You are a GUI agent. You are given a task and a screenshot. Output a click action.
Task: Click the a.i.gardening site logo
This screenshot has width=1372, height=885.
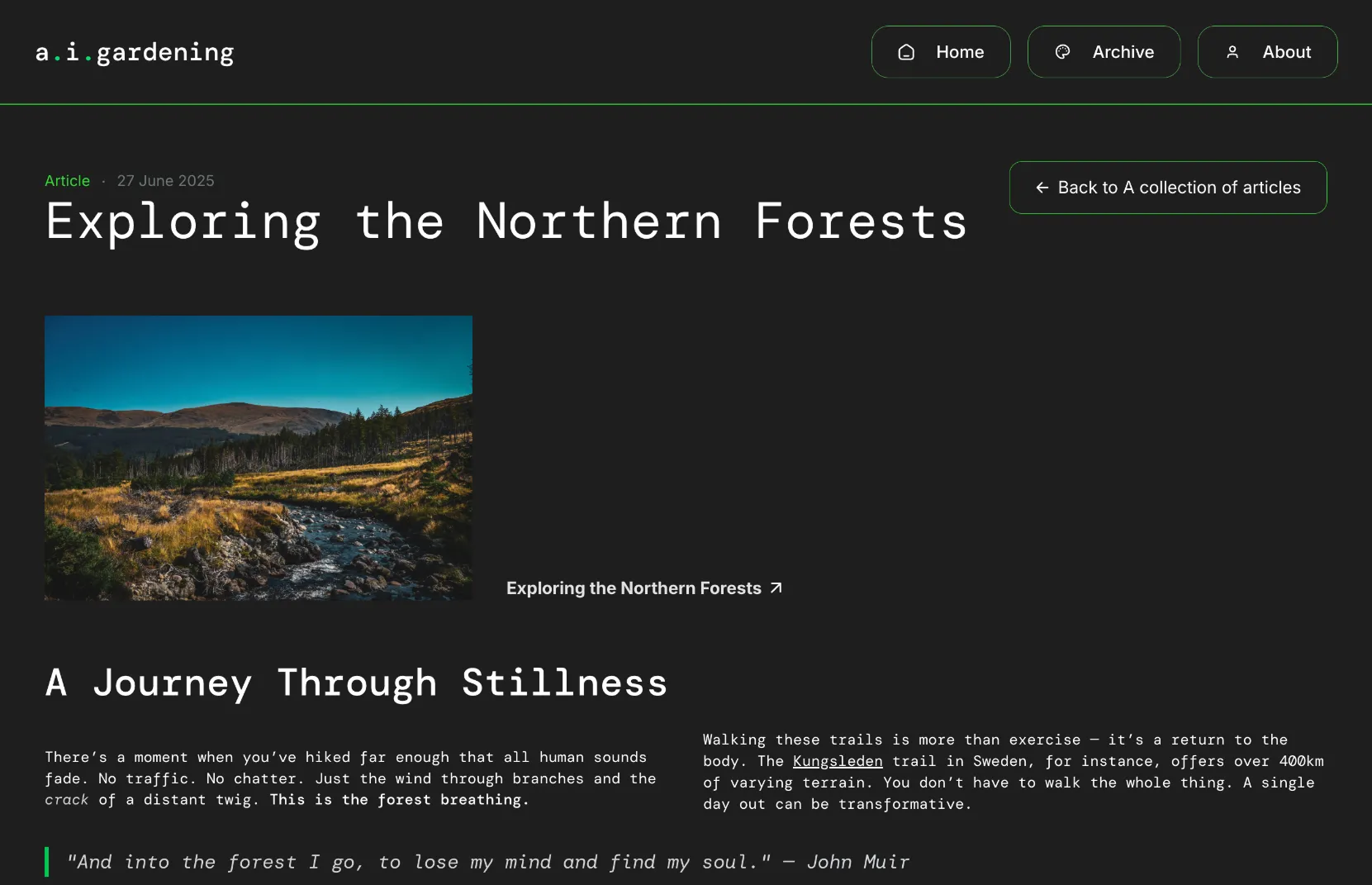click(135, 52)
